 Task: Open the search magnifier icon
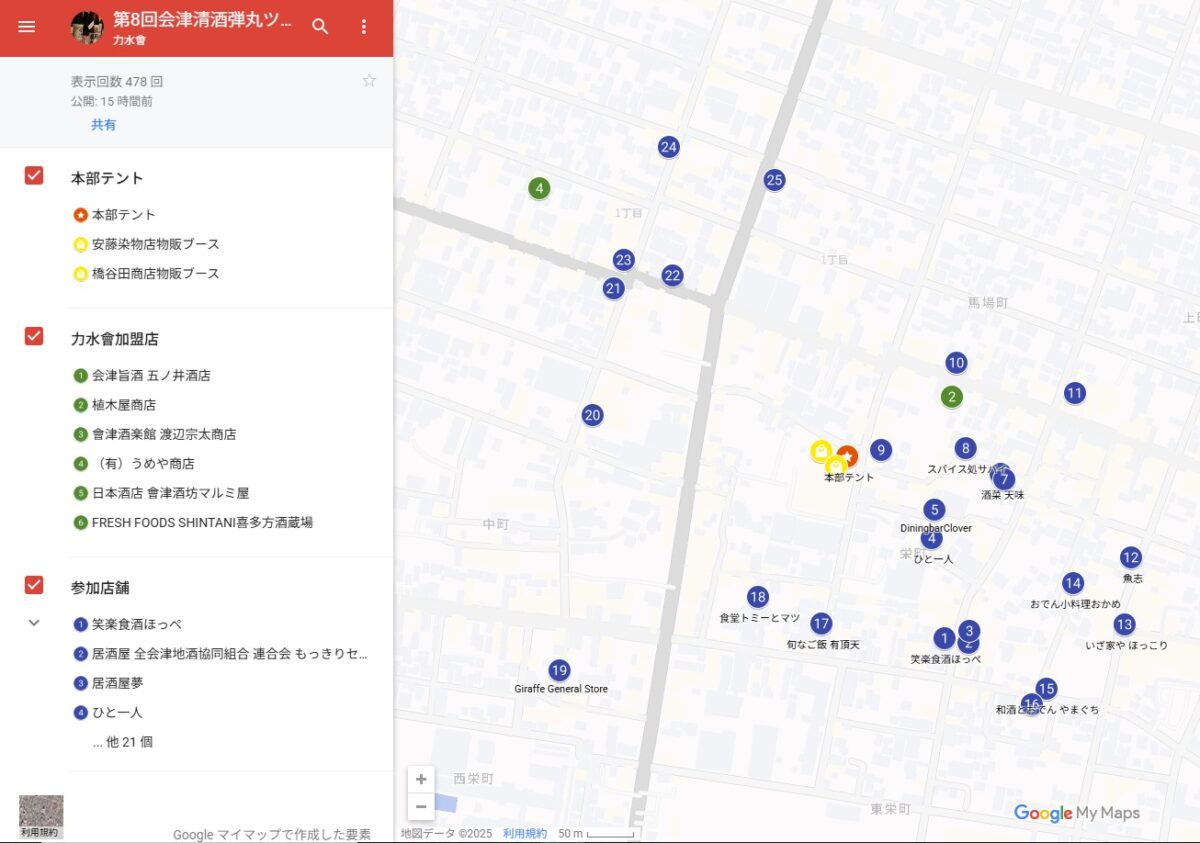[x=320, y=27]
